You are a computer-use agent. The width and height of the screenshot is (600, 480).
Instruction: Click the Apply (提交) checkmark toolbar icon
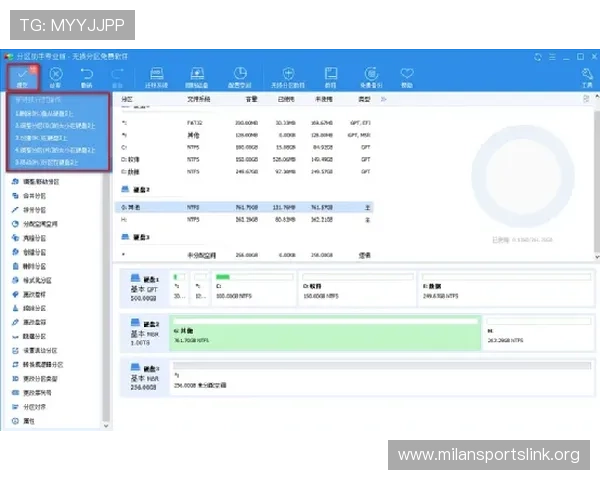[x=23, y=77]
